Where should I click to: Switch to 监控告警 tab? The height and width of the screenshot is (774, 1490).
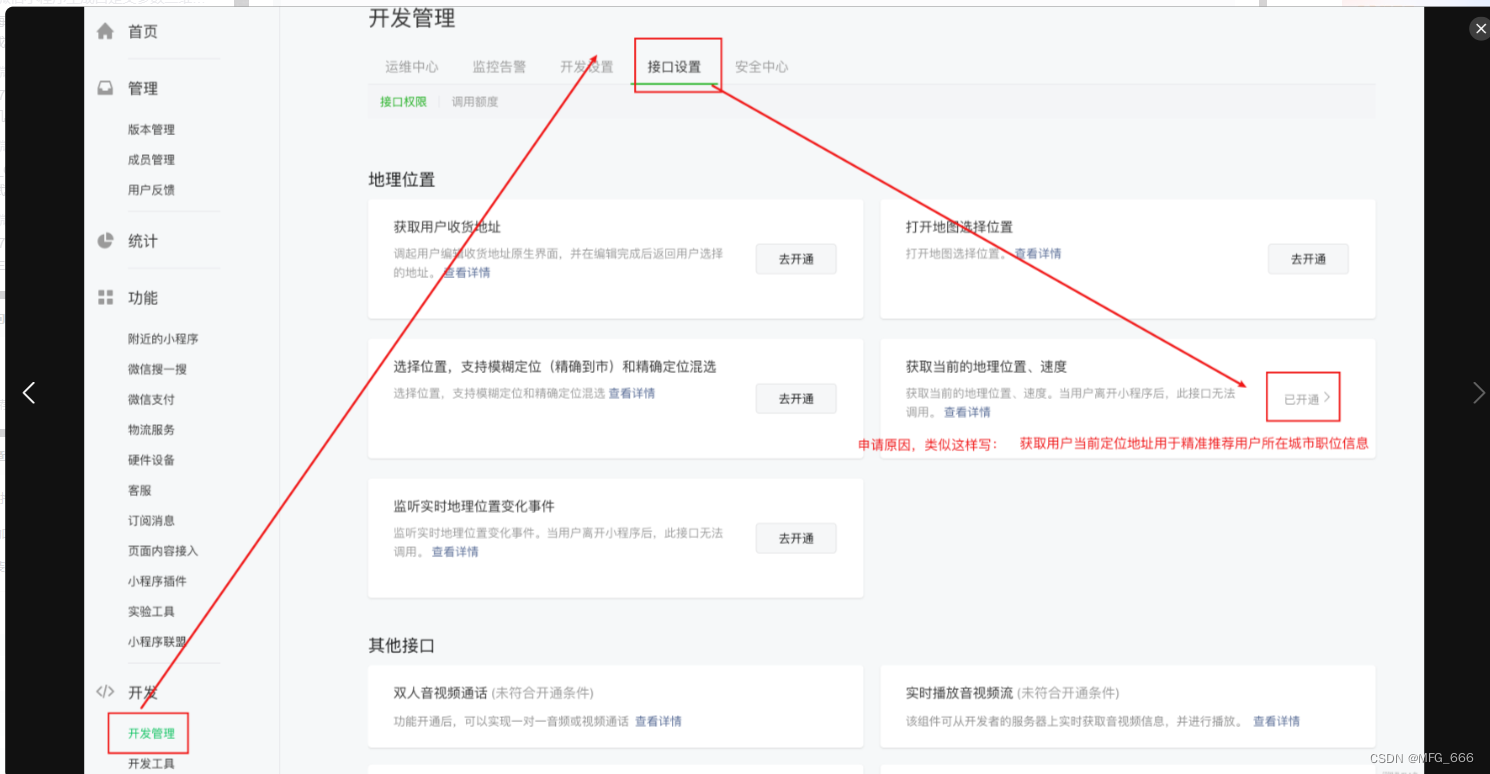pos(499,67)
